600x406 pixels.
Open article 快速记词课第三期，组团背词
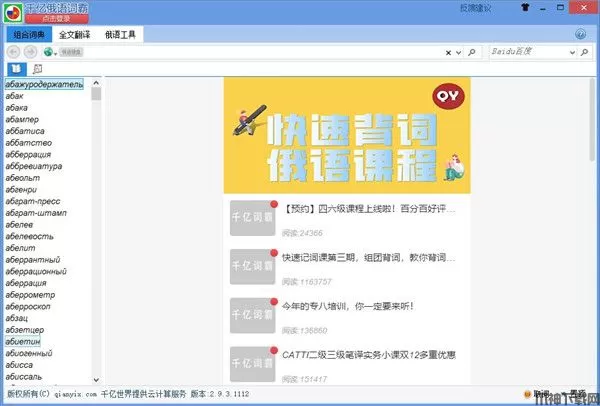[369, 258]
